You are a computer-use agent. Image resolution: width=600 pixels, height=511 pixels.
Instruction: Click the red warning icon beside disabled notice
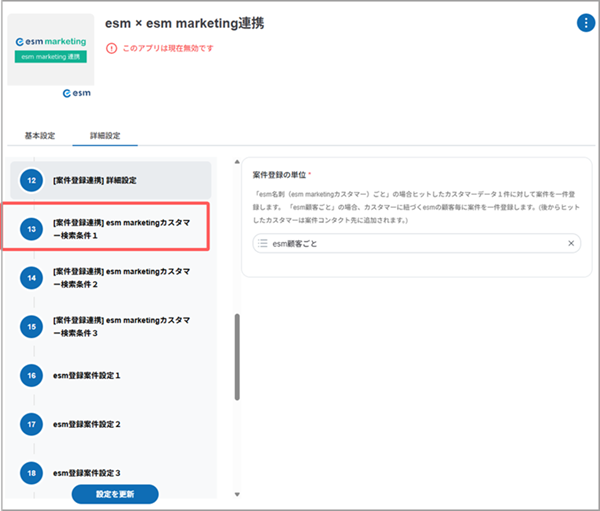coord(111,48)
